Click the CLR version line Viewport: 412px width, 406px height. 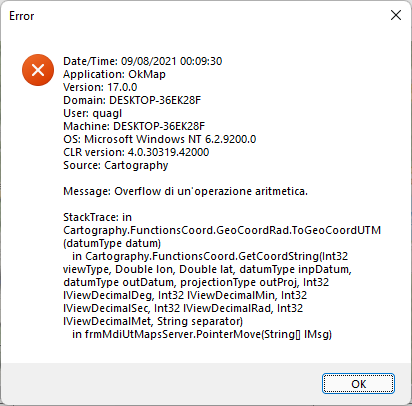(136, 152)
